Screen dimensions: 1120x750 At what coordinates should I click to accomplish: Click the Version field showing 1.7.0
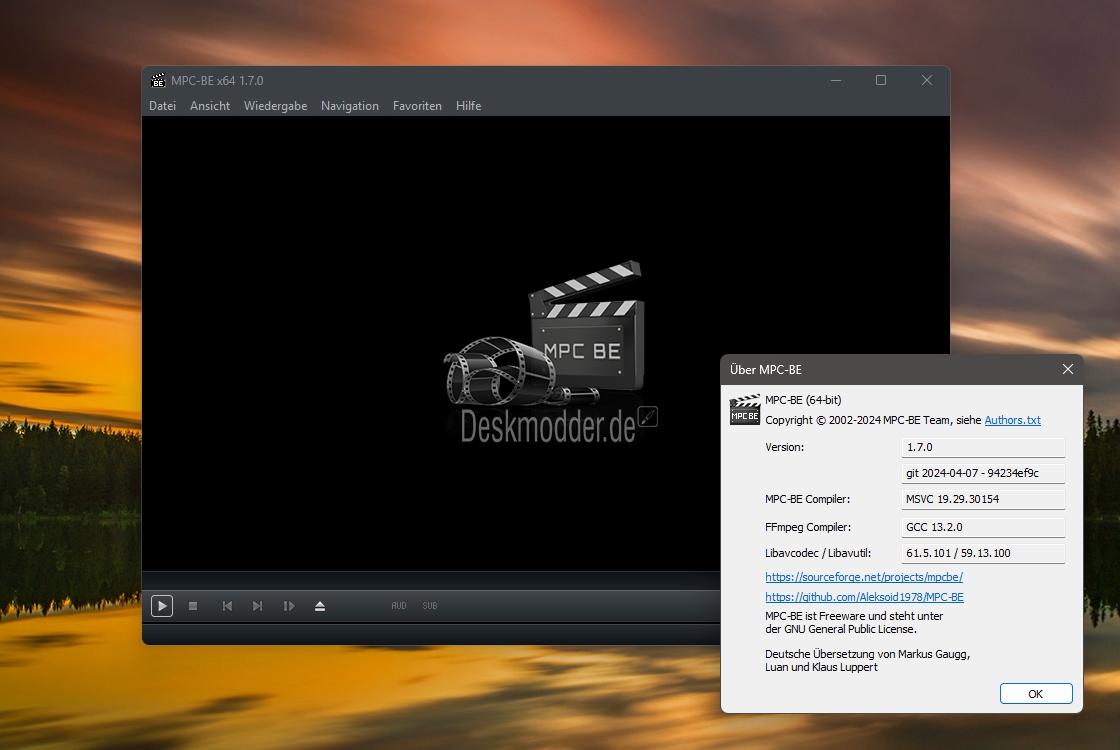coord(983,447)
